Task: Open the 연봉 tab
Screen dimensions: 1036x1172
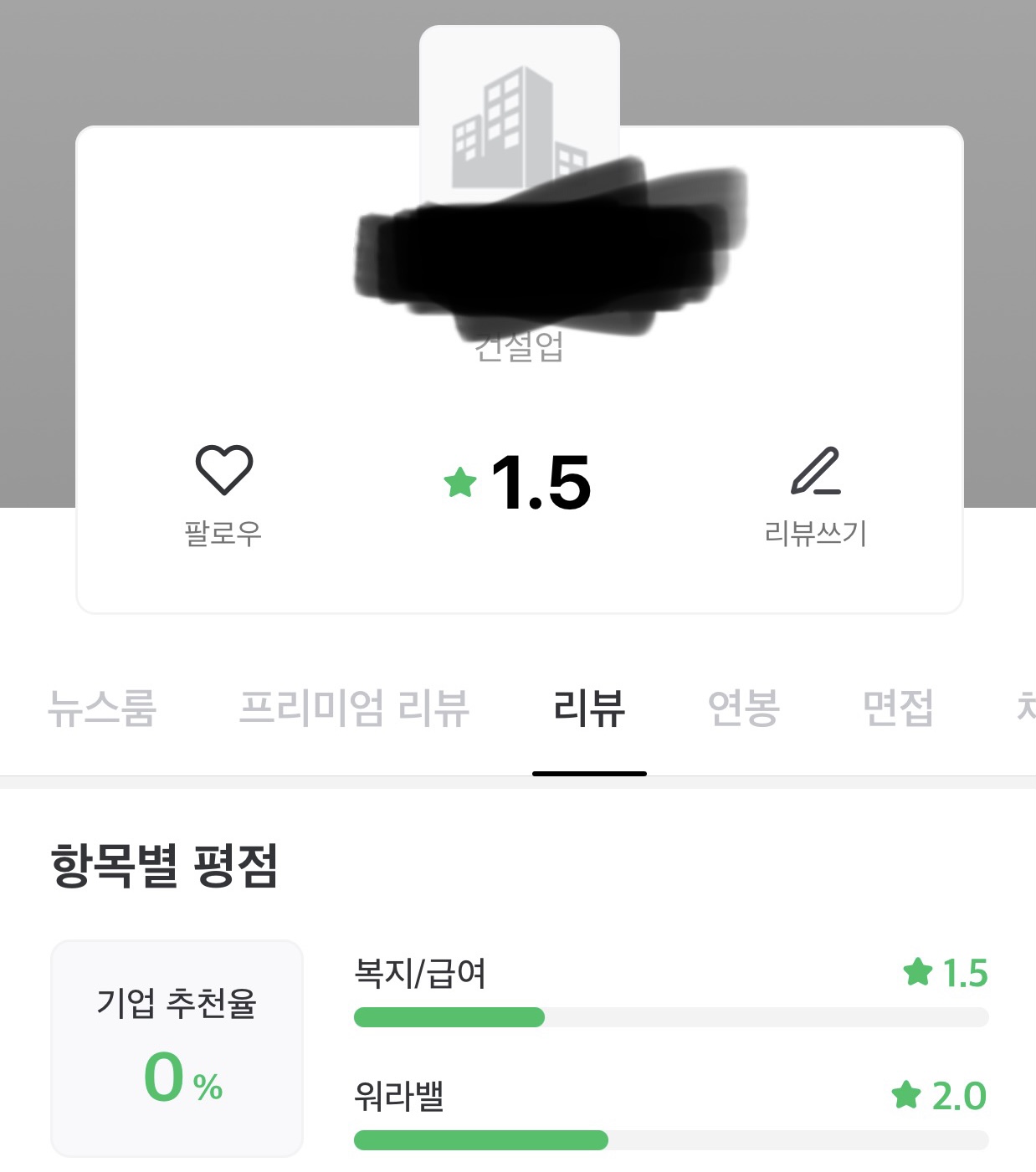Action: 744,708
